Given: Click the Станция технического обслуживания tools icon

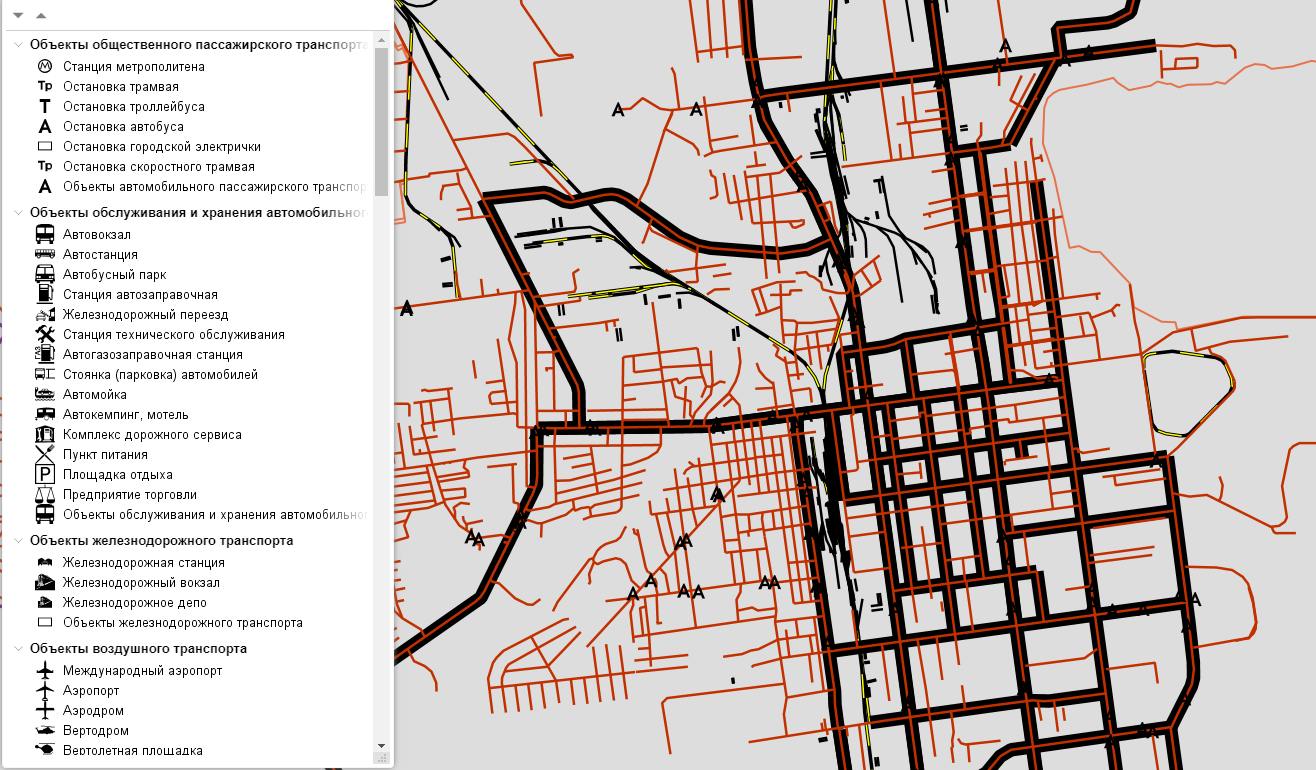Looking at the screenshot, I should click(x=45, y=334).
